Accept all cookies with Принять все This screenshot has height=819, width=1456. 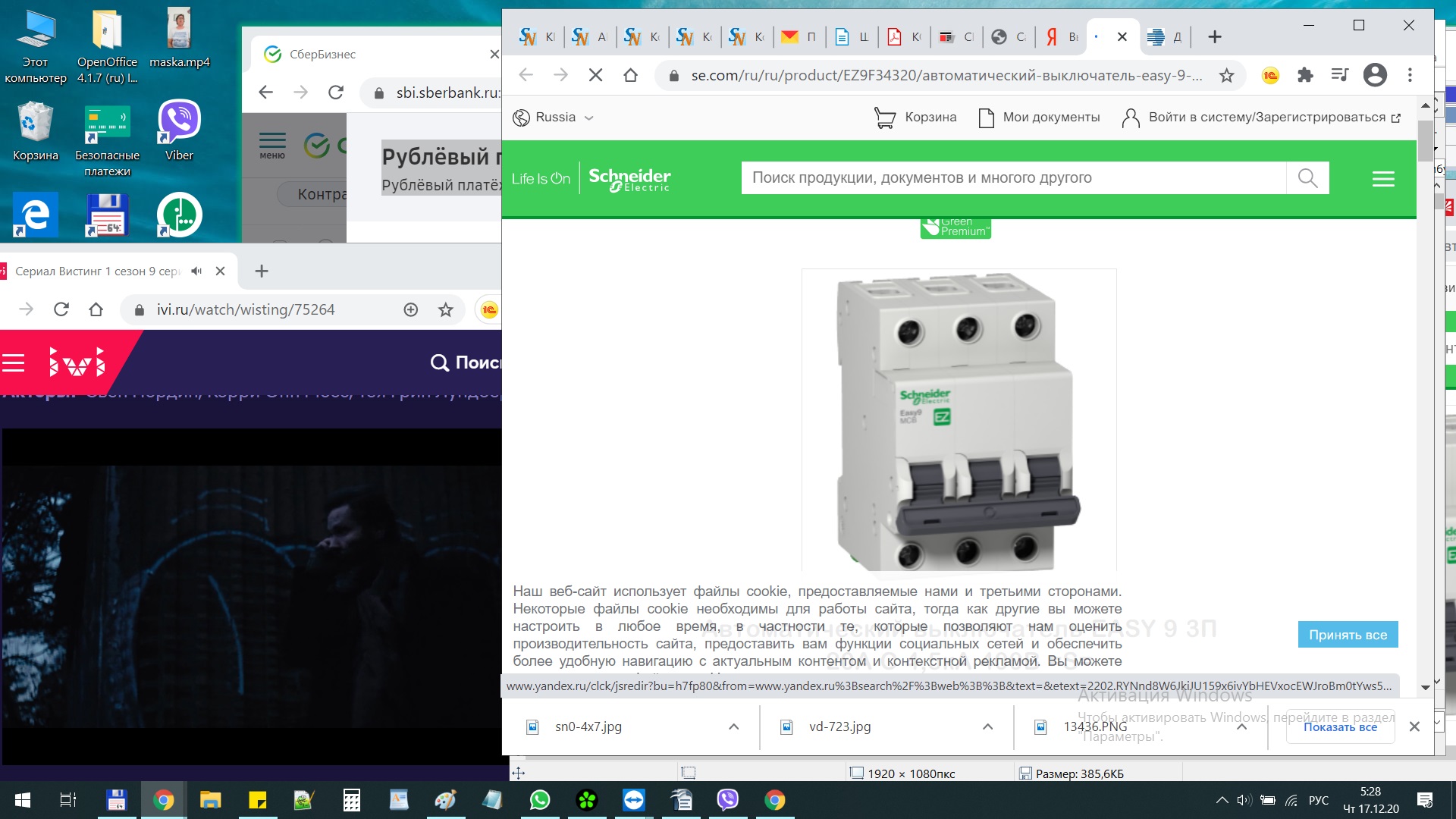click(x=1348, y=635)
